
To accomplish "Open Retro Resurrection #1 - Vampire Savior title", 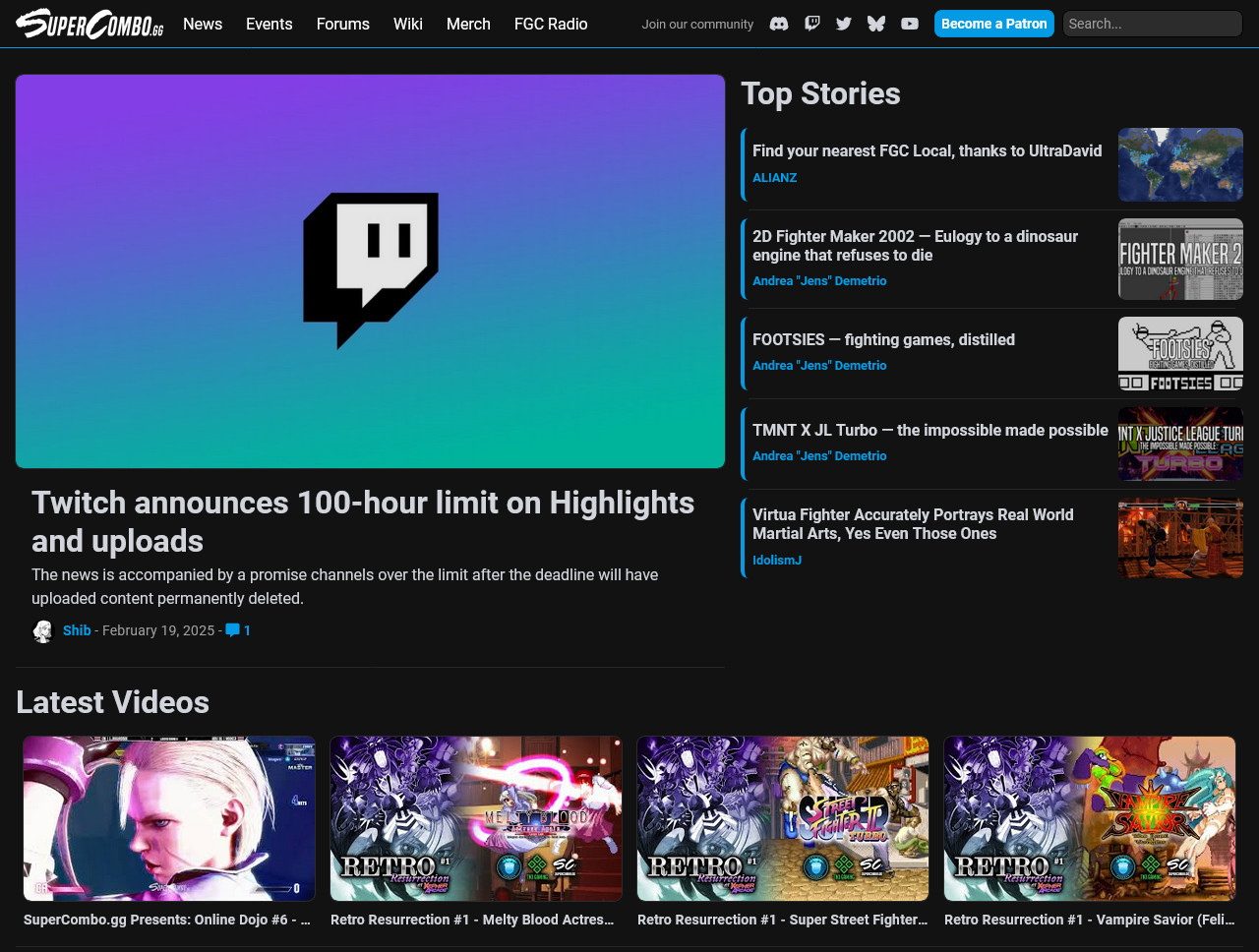I will [x=1090, y=920].
